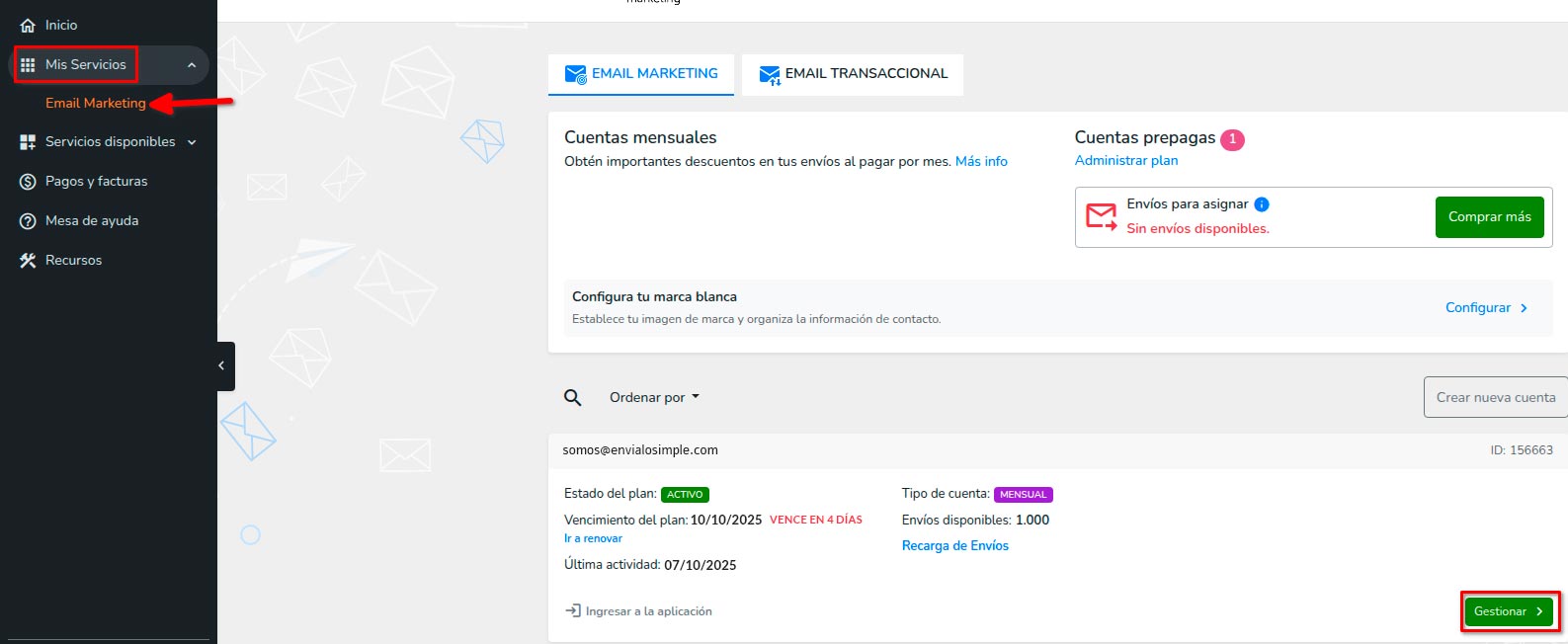Click the green Gestionar button

pyautogui.click(x=1508, y=611)
